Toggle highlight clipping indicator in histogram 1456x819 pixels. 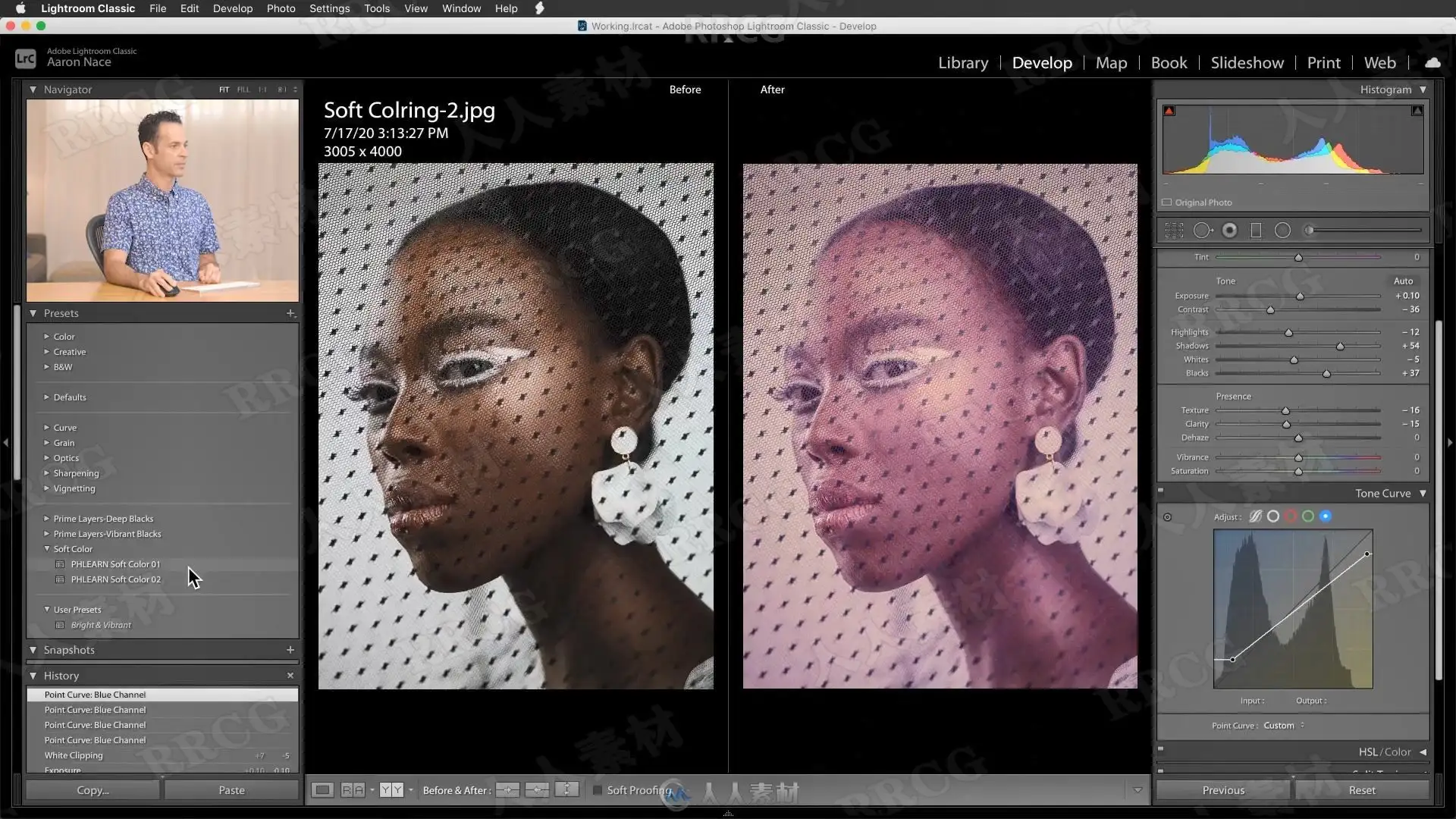1417,111
